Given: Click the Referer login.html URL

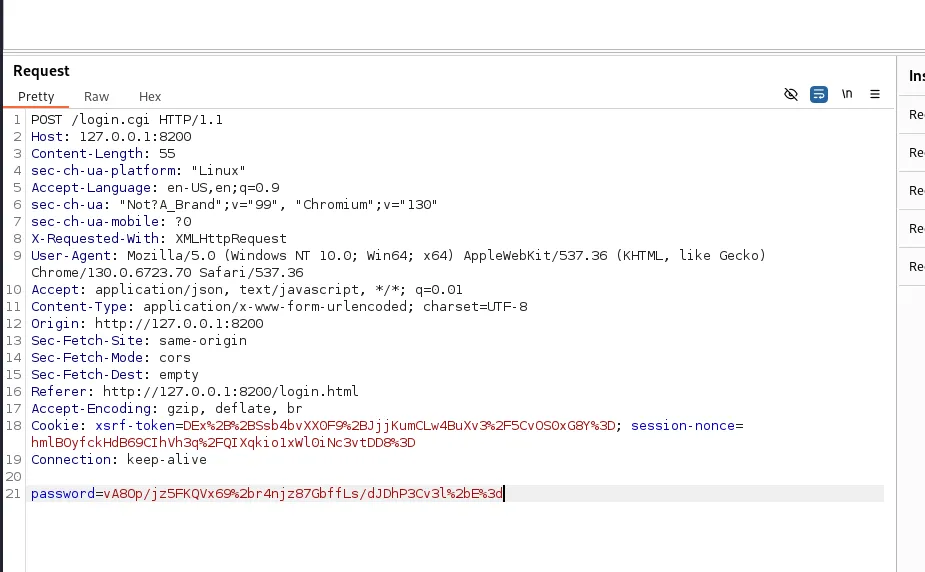Looking at the screenshot, I should 231,392.
